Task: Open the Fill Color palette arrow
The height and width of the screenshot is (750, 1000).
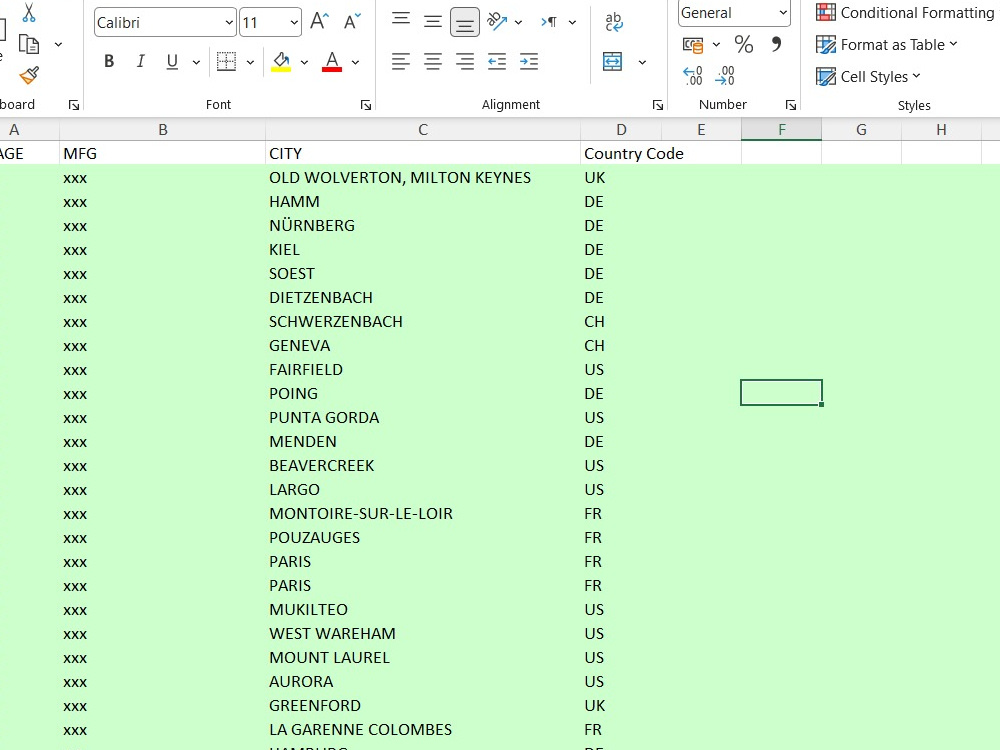Action: click(304, 62)
